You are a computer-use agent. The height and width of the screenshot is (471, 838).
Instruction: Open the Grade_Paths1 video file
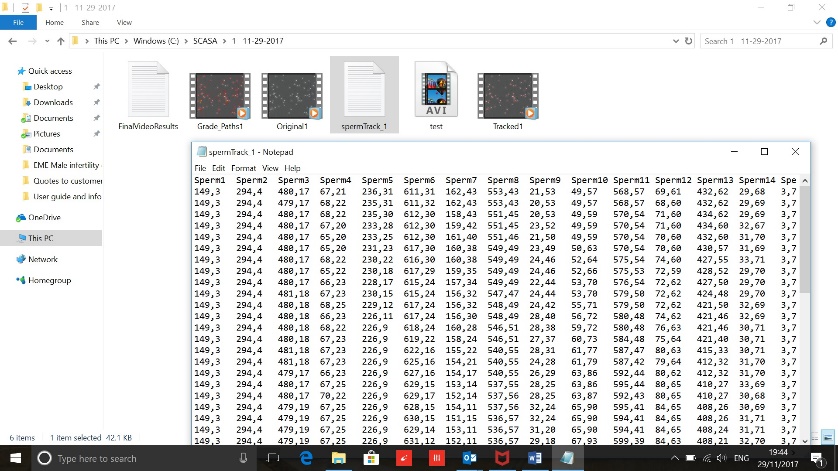tap(220, 102)
